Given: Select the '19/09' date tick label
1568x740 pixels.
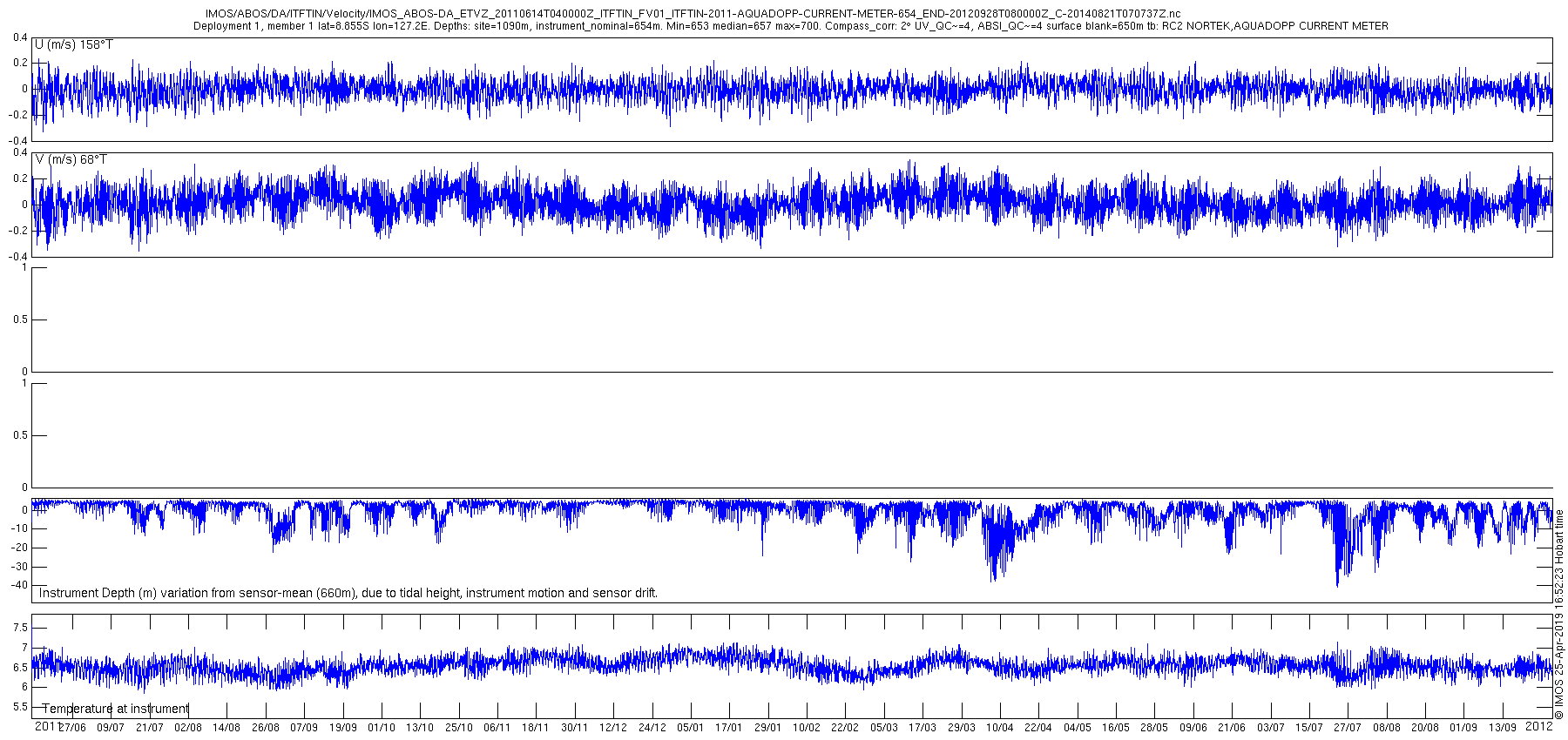Looking at the screenshot, I should coord(342,728).
